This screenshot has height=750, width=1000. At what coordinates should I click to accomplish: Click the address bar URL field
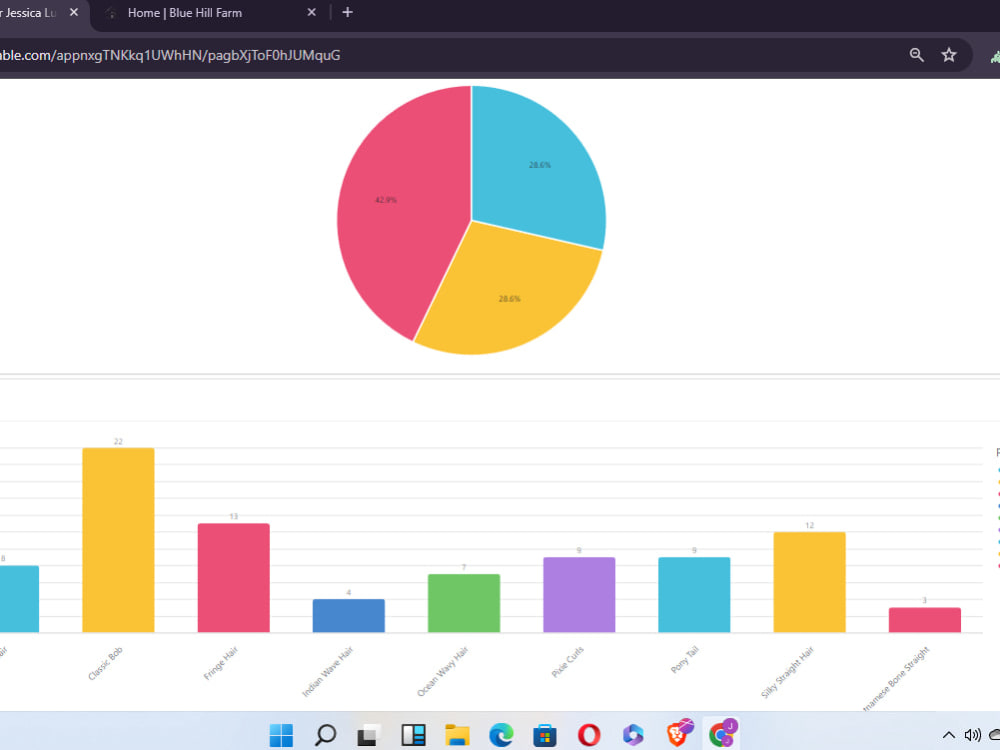(170, 55)
